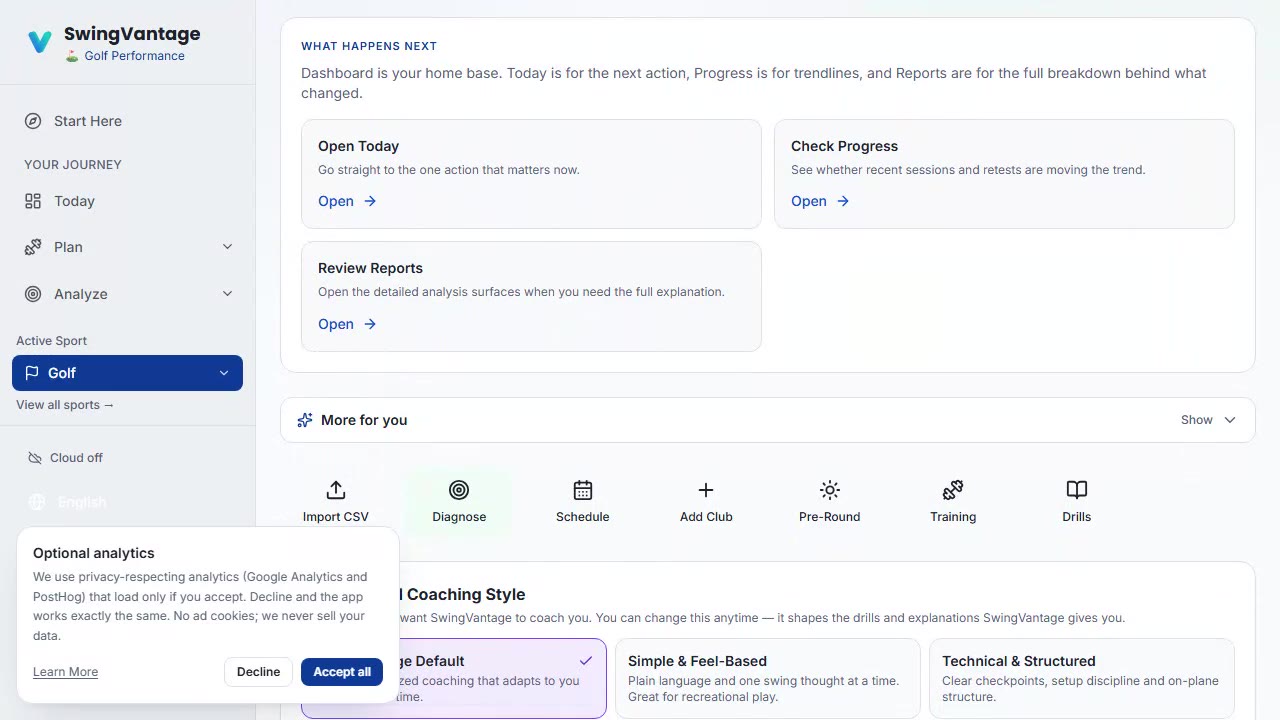The width and height of the screenshot is (1280, 720).
Task: Click Open in the Check Progress card
Action: coord(820,201)
